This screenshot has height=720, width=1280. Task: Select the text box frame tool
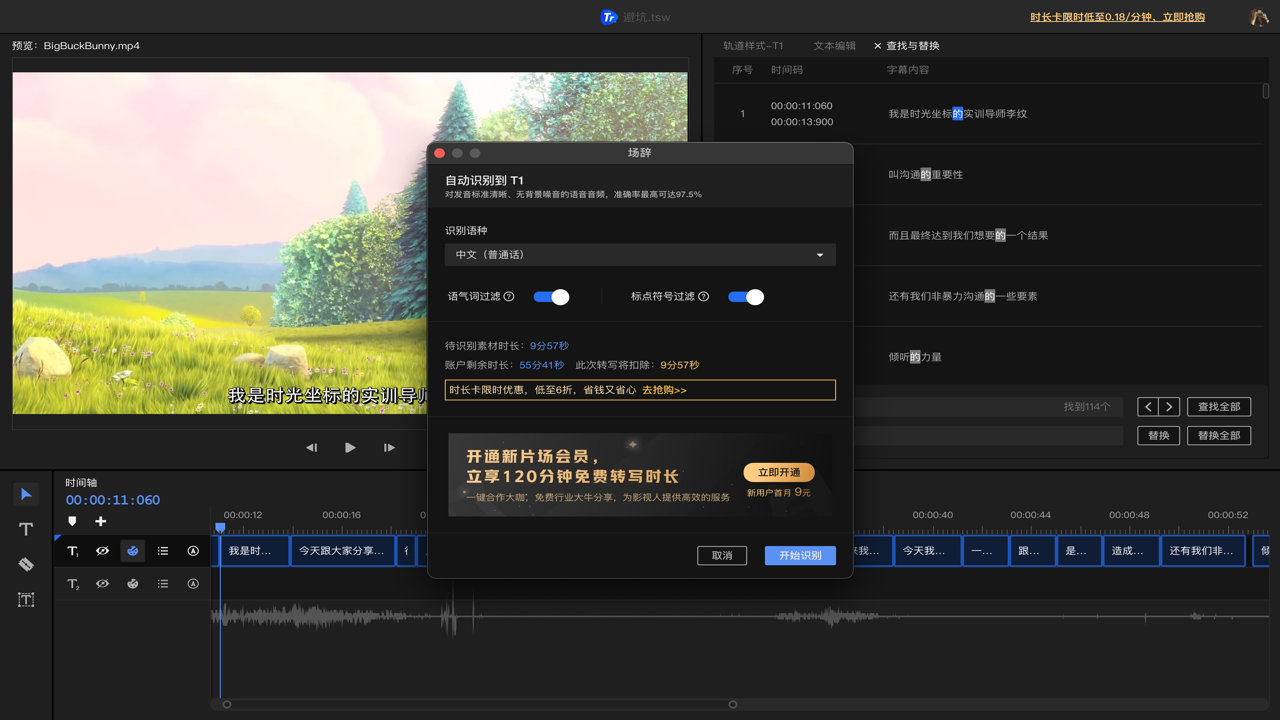point(26,599)
